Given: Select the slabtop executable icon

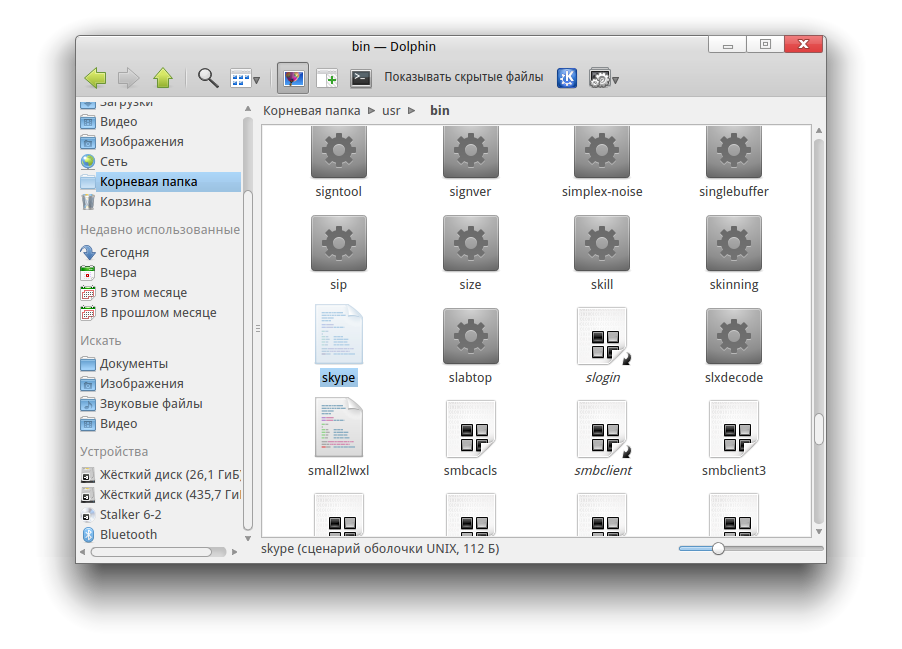Looking at the screenshot, I should click(x=470, y=336).
